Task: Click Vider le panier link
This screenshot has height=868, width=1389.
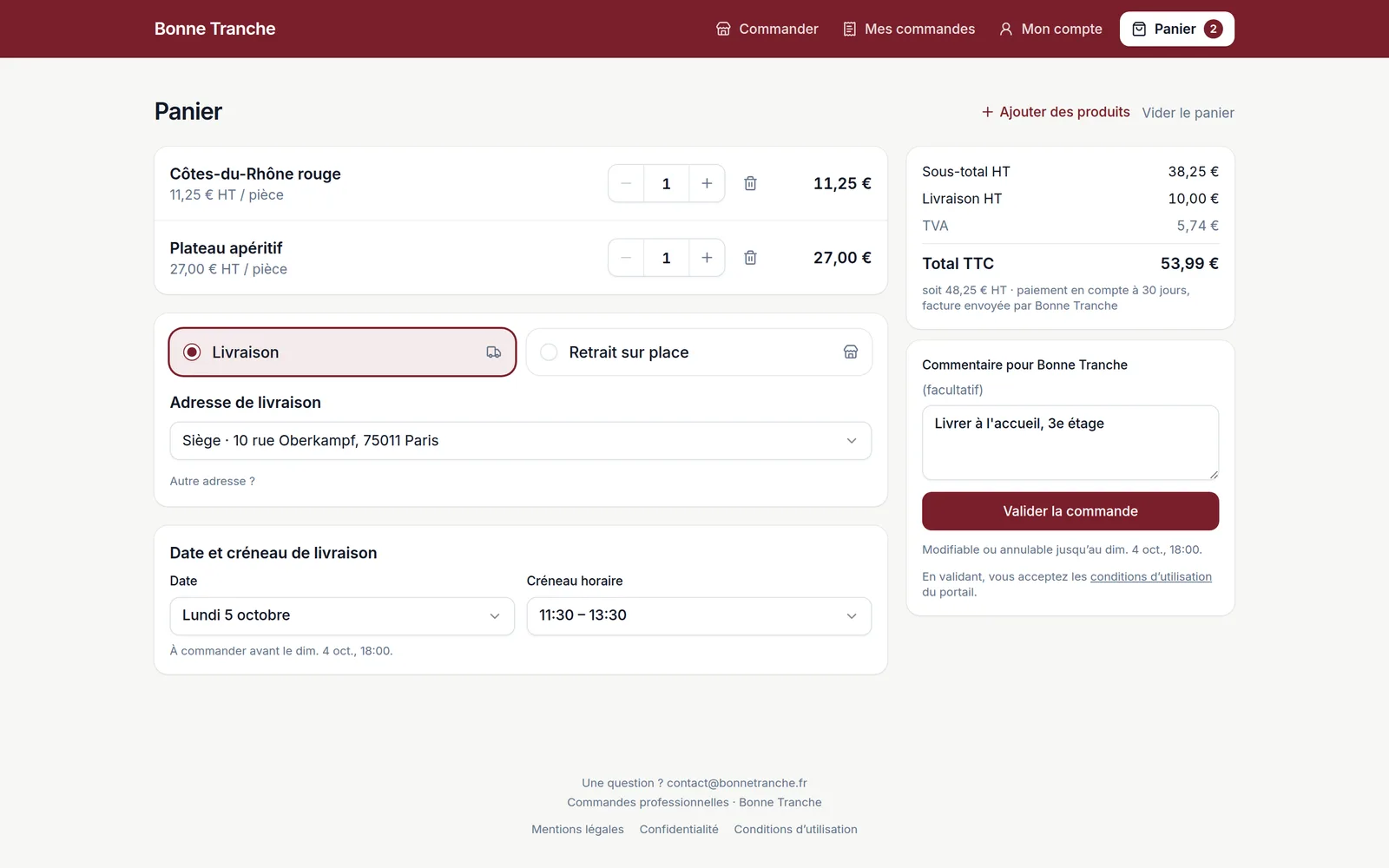Action: (x=1188, y=113)
